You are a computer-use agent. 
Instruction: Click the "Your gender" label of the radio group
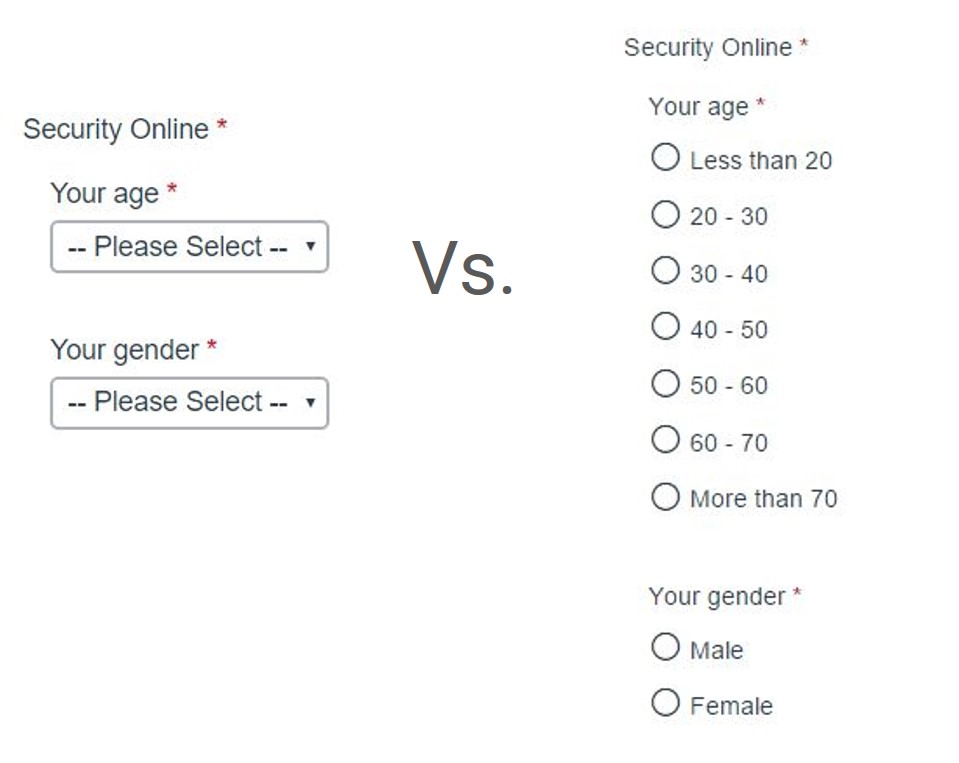click(717, 597)
